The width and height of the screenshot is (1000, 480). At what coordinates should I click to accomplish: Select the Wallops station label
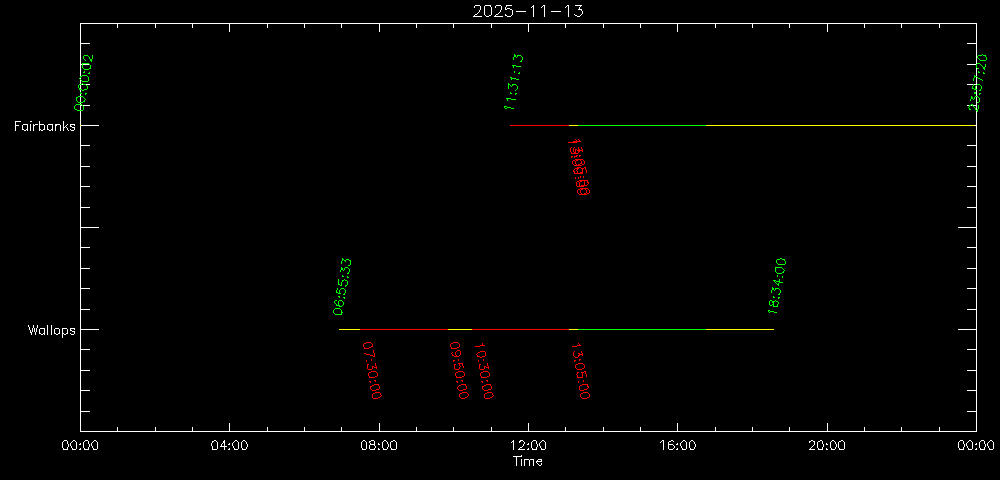[x=51, y=330]
